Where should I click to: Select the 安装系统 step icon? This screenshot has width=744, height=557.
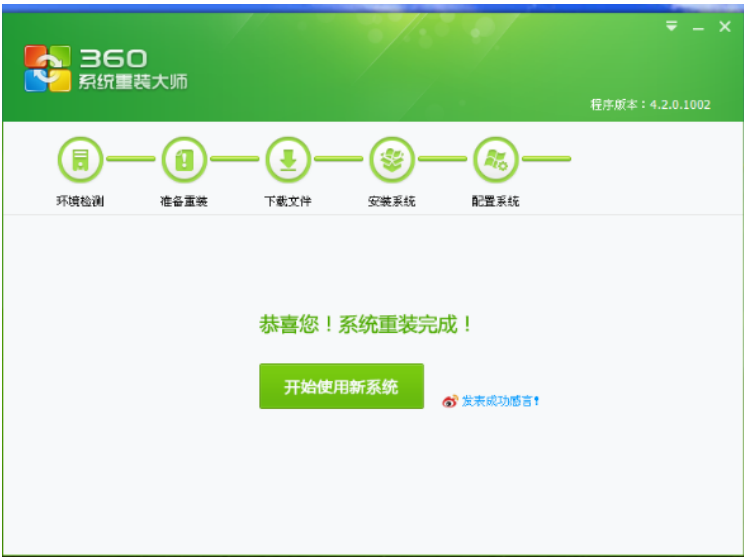coord(392,159)
